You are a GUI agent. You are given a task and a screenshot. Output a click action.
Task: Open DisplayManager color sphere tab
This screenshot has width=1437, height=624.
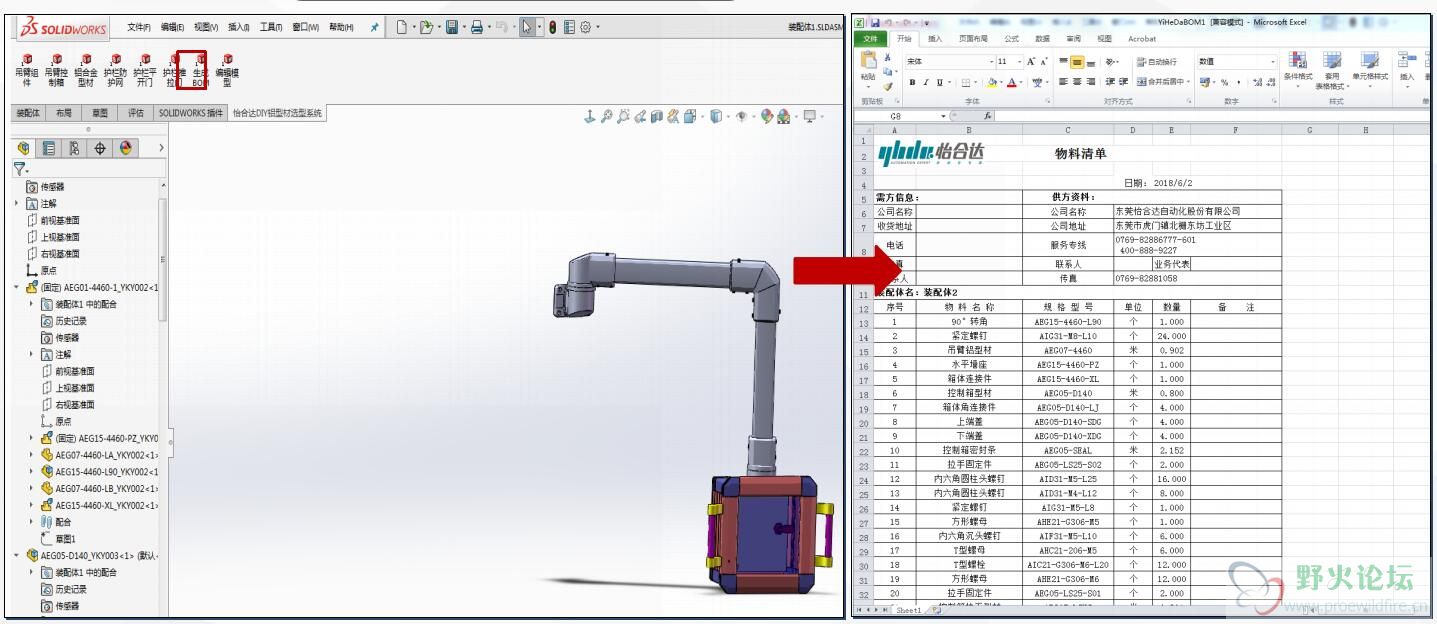click(x=126, y=148)
